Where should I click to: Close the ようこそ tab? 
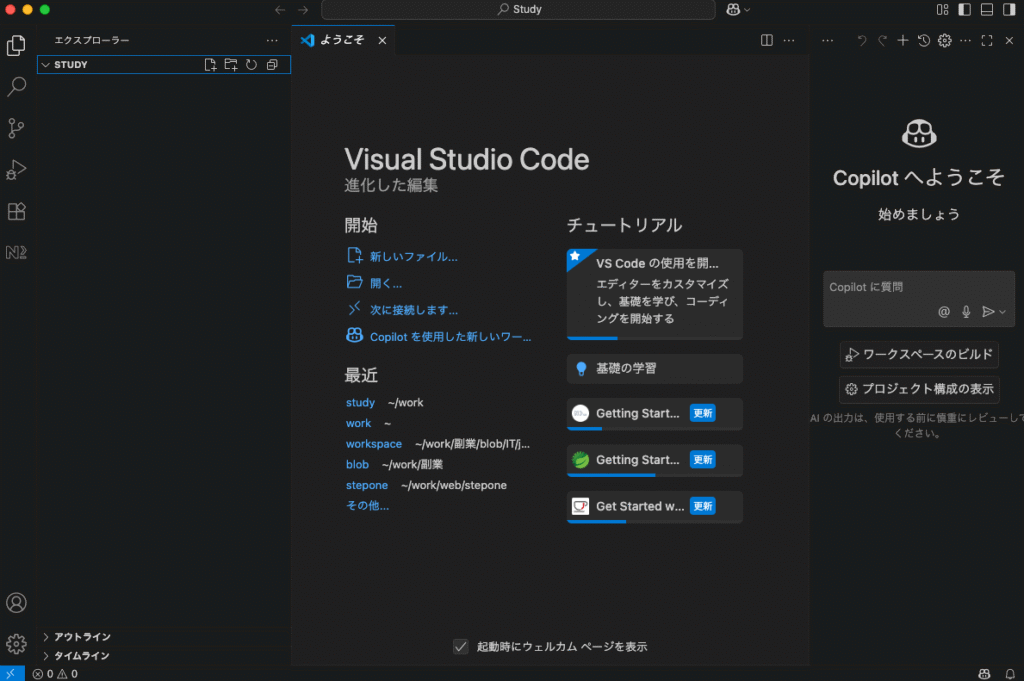(x=382, y=40)
